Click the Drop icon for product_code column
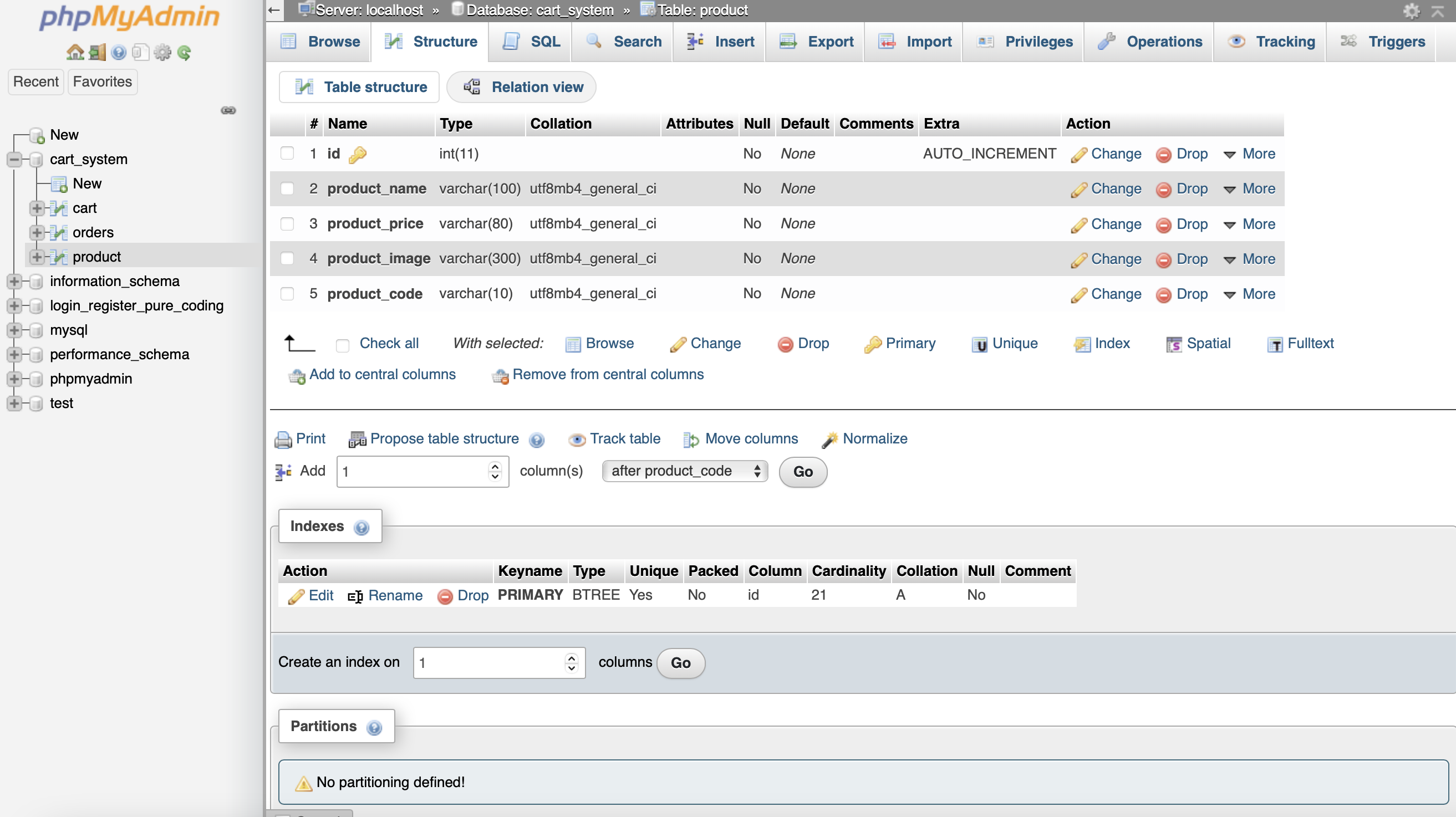This screenshot has height=817, width=1456. pyautogui.click(x=1163, y=294)
